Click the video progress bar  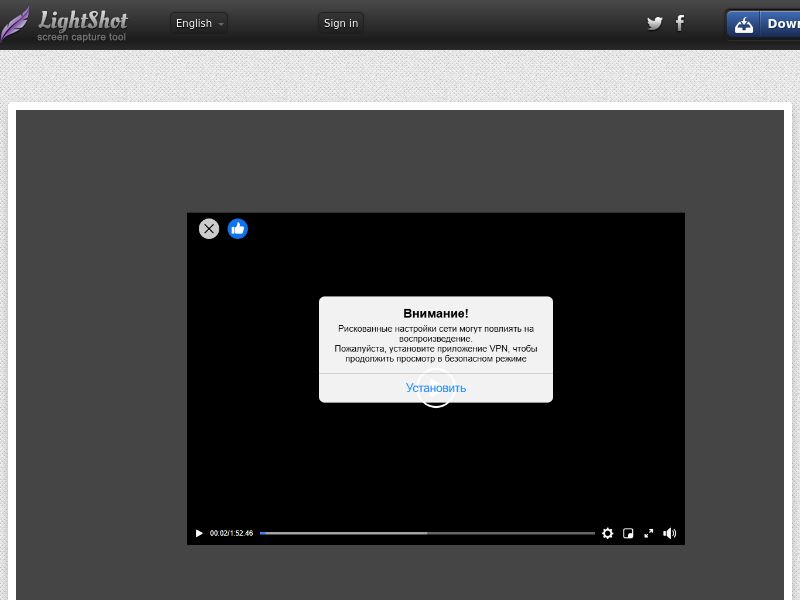(x=427, y=533)
